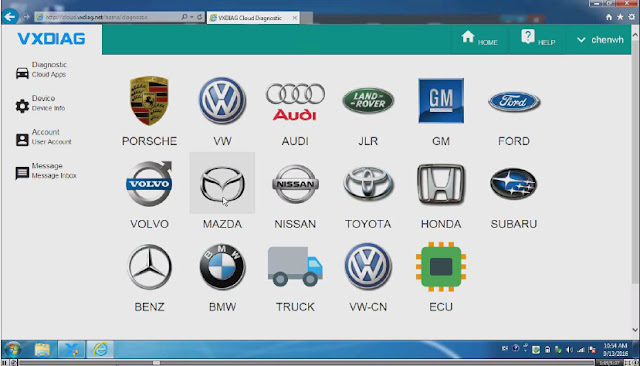
Task: Pause the video with the pause button
Action: coord(4,362)
